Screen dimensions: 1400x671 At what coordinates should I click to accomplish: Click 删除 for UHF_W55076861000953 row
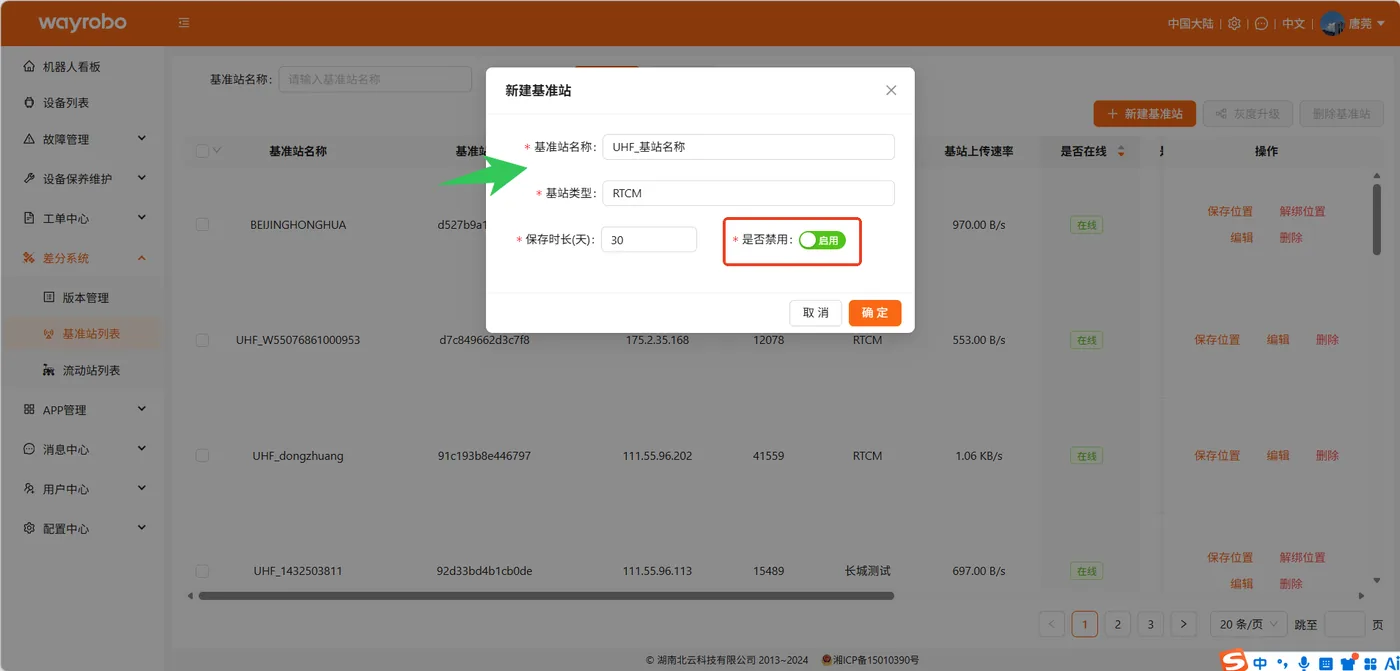1327,340
